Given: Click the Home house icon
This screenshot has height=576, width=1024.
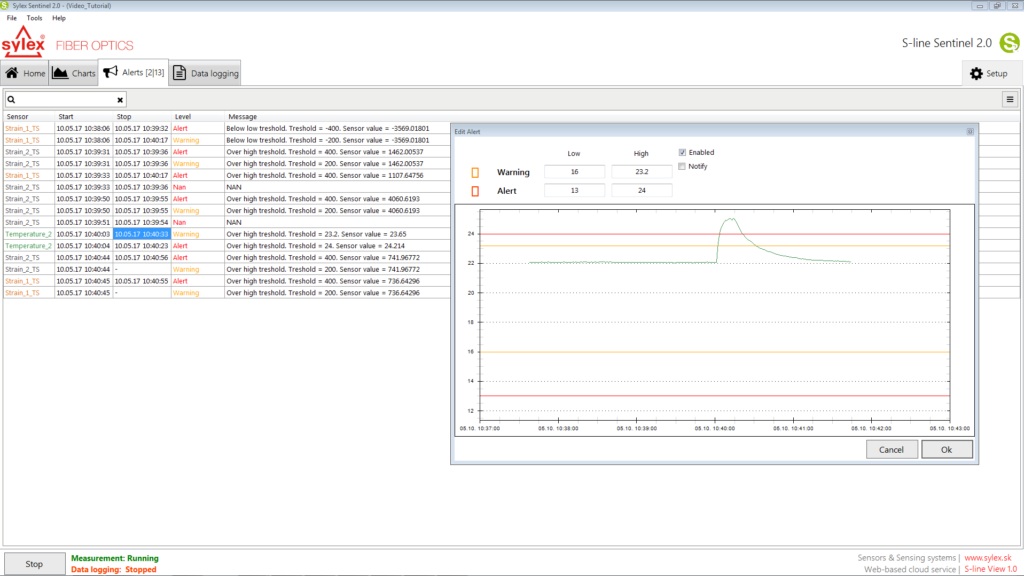Looking at the screenshot, I should click(x=12, y=72).
